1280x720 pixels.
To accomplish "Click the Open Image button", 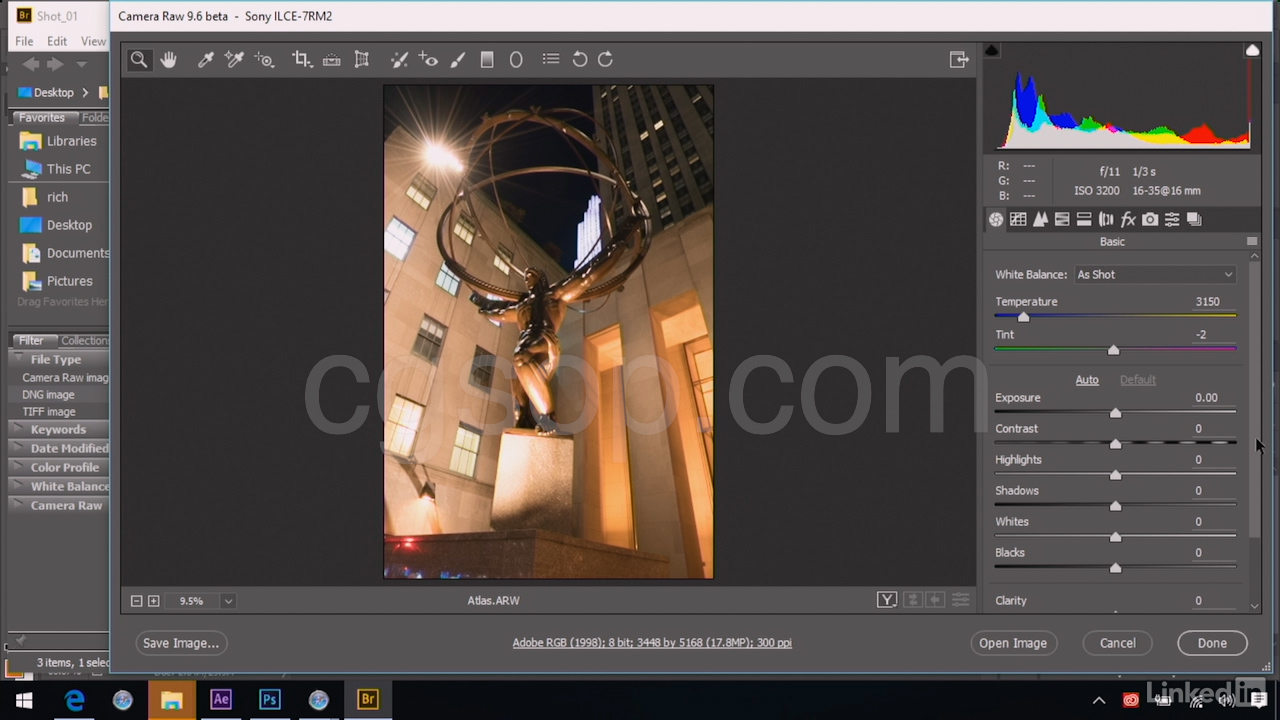I will click(x=1013, y=643).
